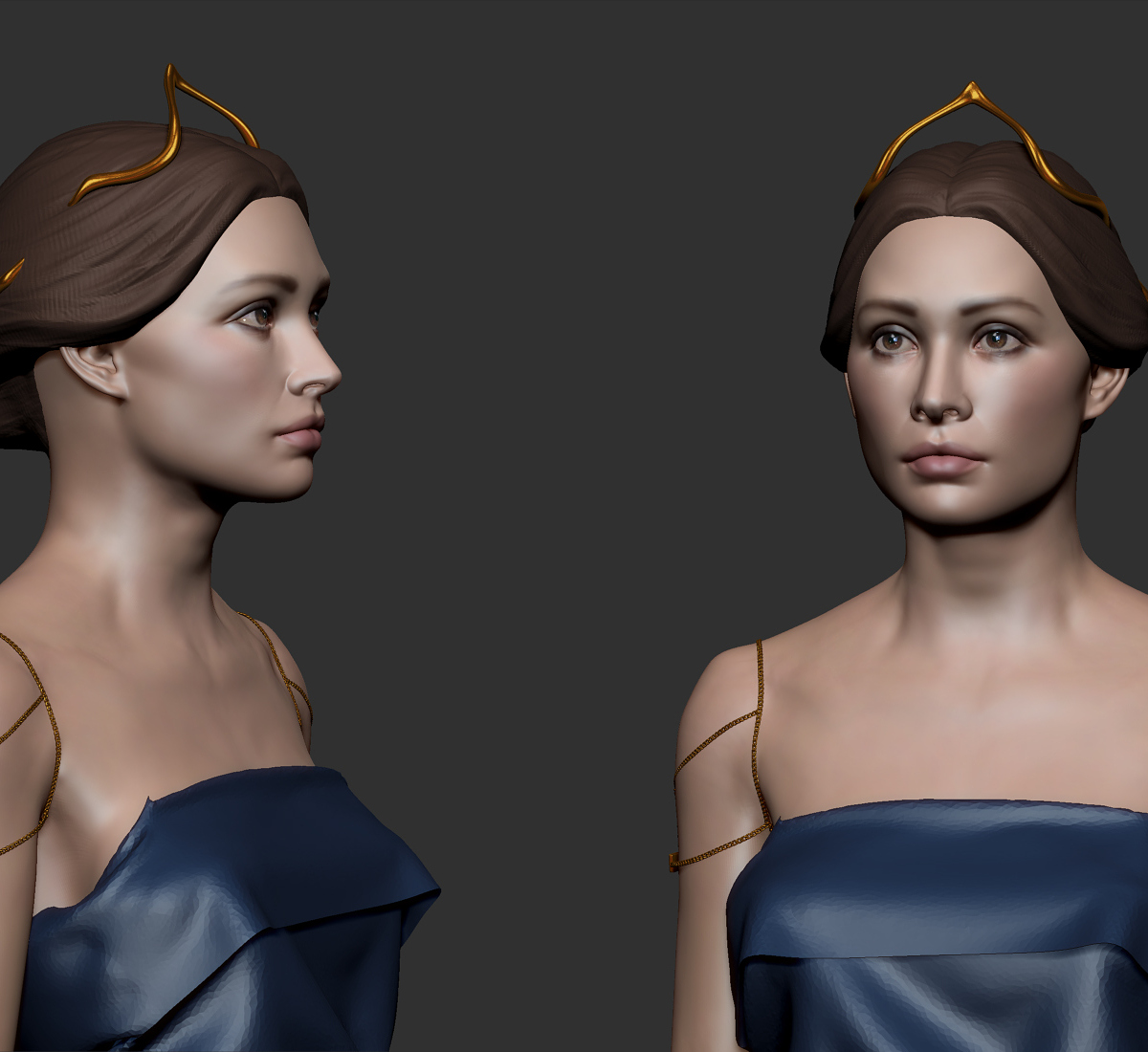The height and width of the screenshot is (1052, 1148).
Task: Select the blue dress on the front-facing model
Action: [x=938, y=926]
